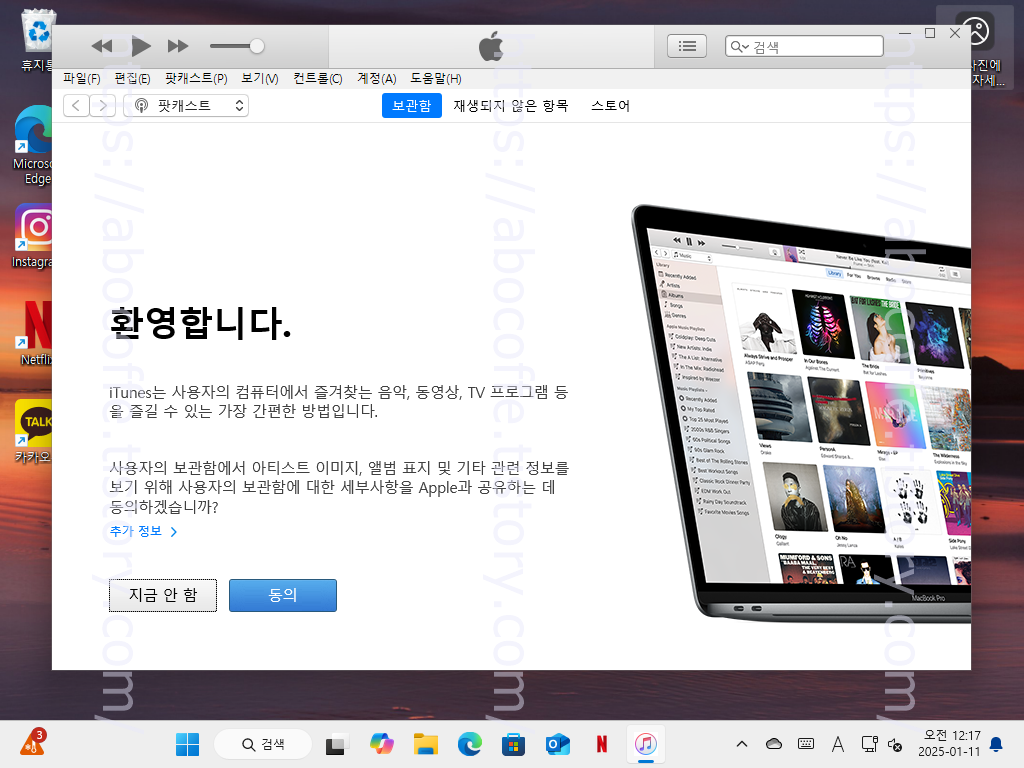The image size is (1024, 768).
Task: Toggle the IME language indicator A
Action: coord(838,744)
